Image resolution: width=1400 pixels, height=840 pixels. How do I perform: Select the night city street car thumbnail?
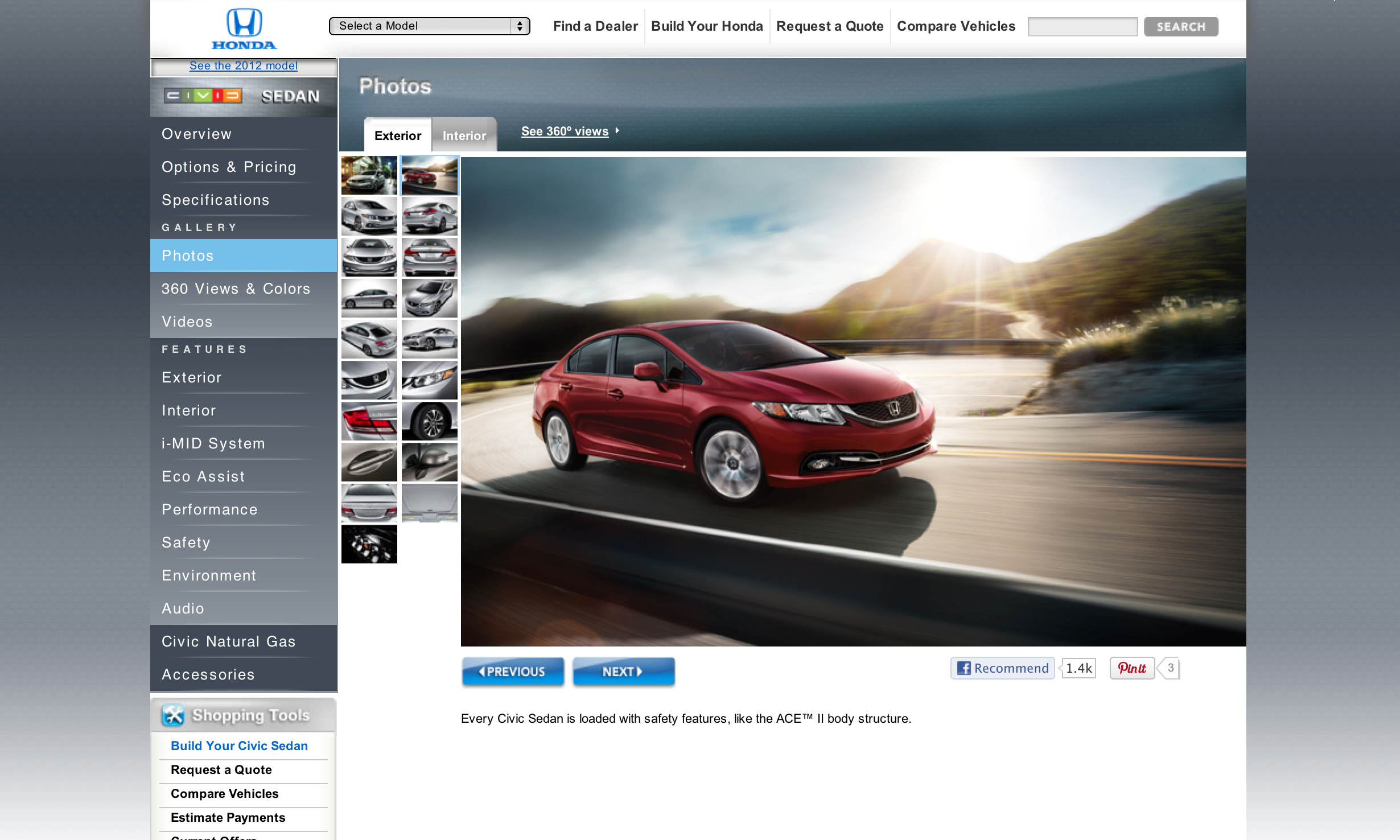pos(369,175)
